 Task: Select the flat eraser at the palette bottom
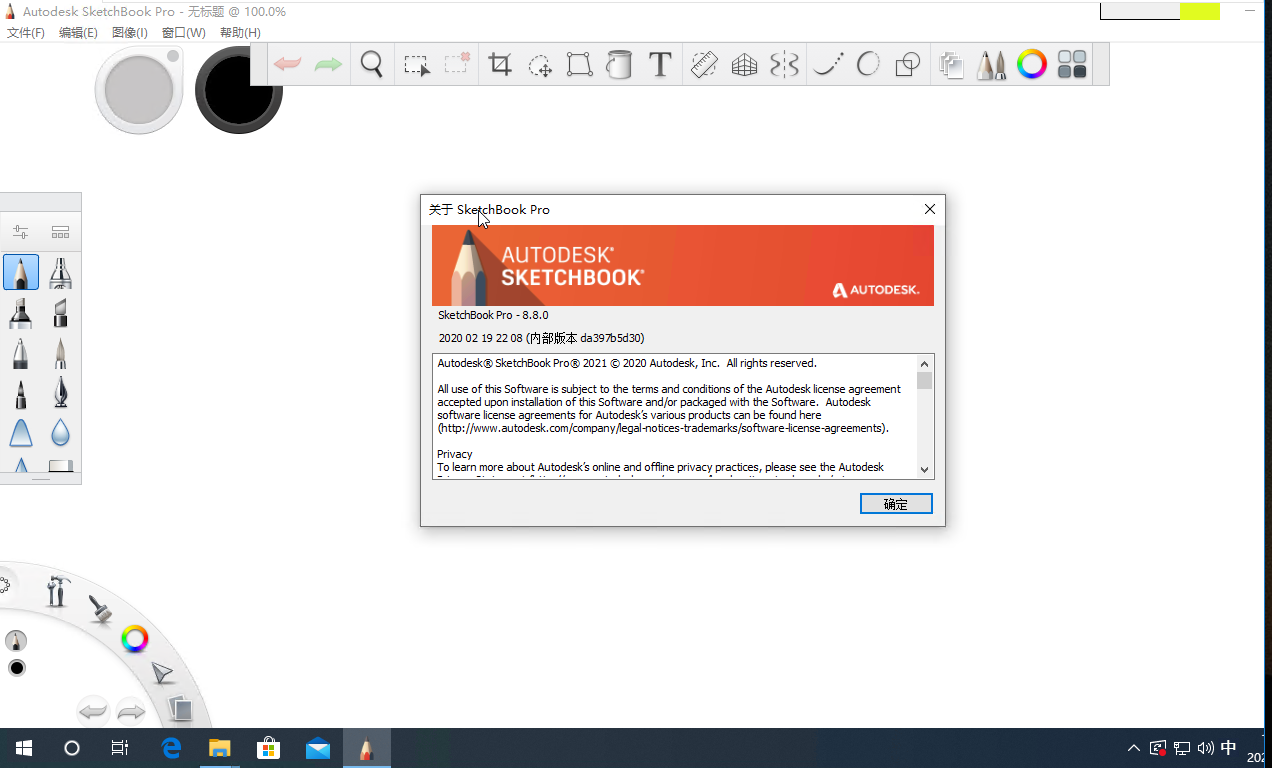click(60, 465)
